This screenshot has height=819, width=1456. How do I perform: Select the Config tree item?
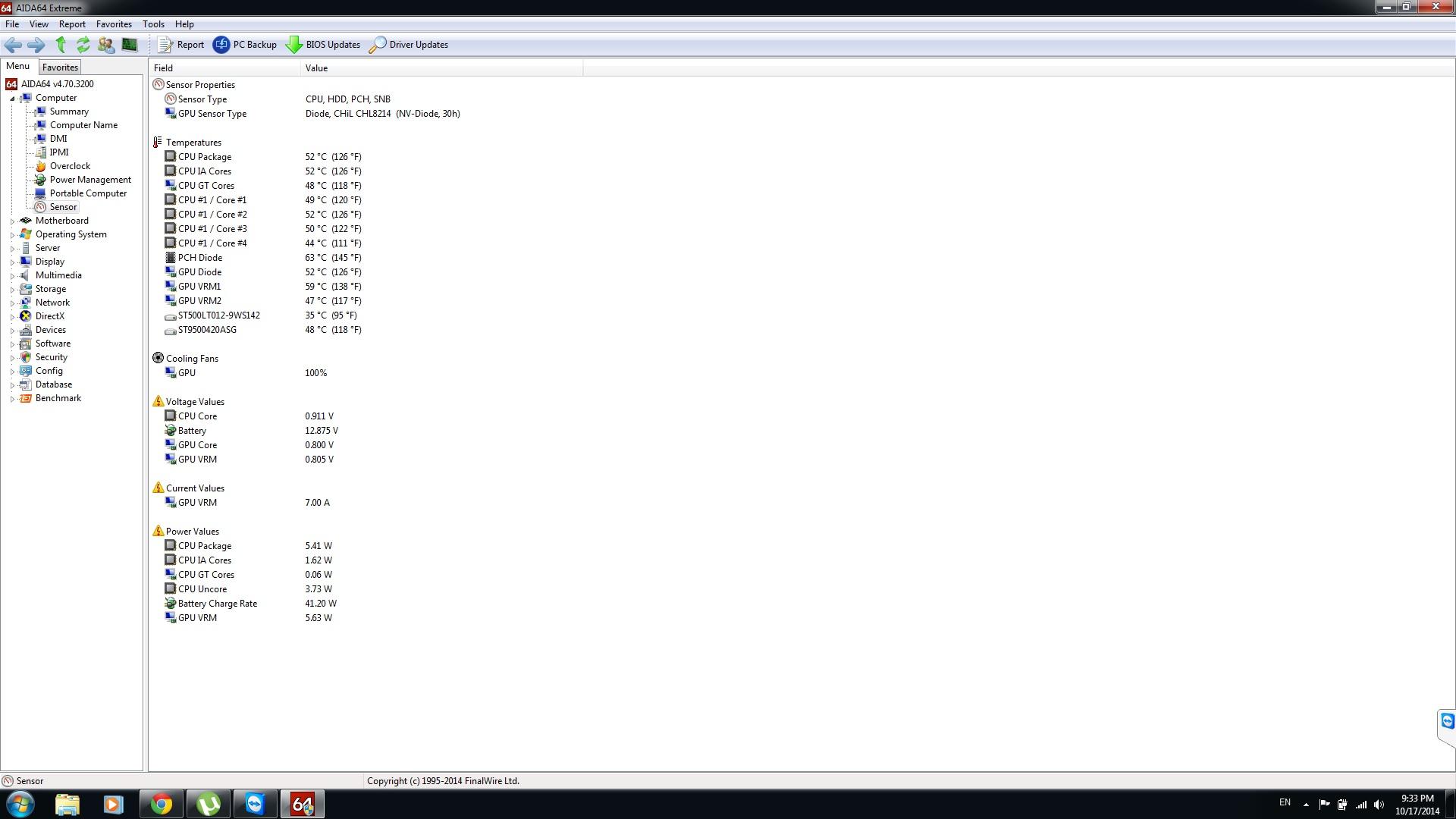pyautogui.click(x=49, y=371)
